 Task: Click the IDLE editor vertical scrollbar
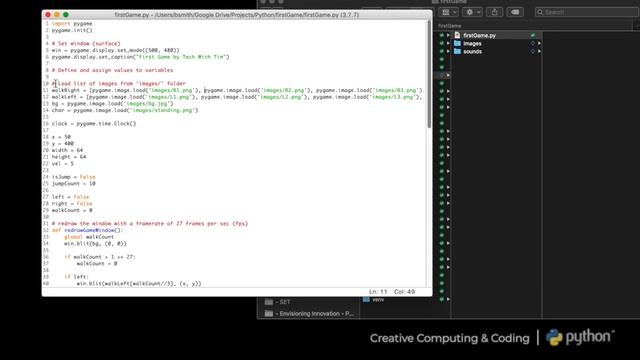click(429, 75)
